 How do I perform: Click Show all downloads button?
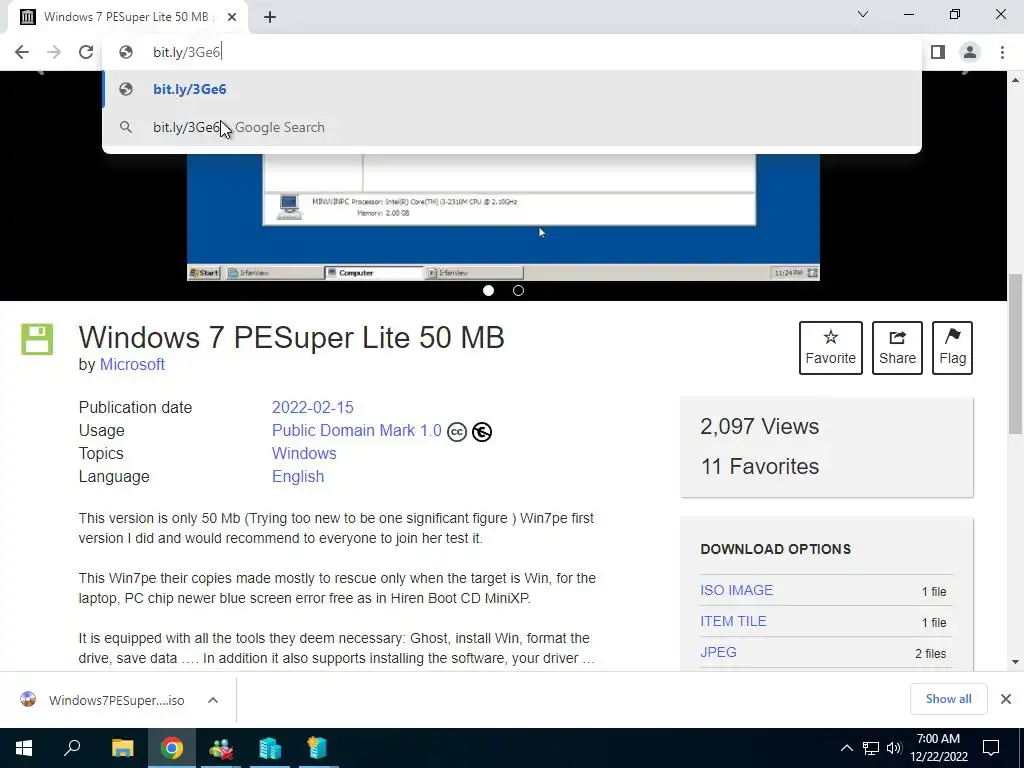[x=948, y=699]
